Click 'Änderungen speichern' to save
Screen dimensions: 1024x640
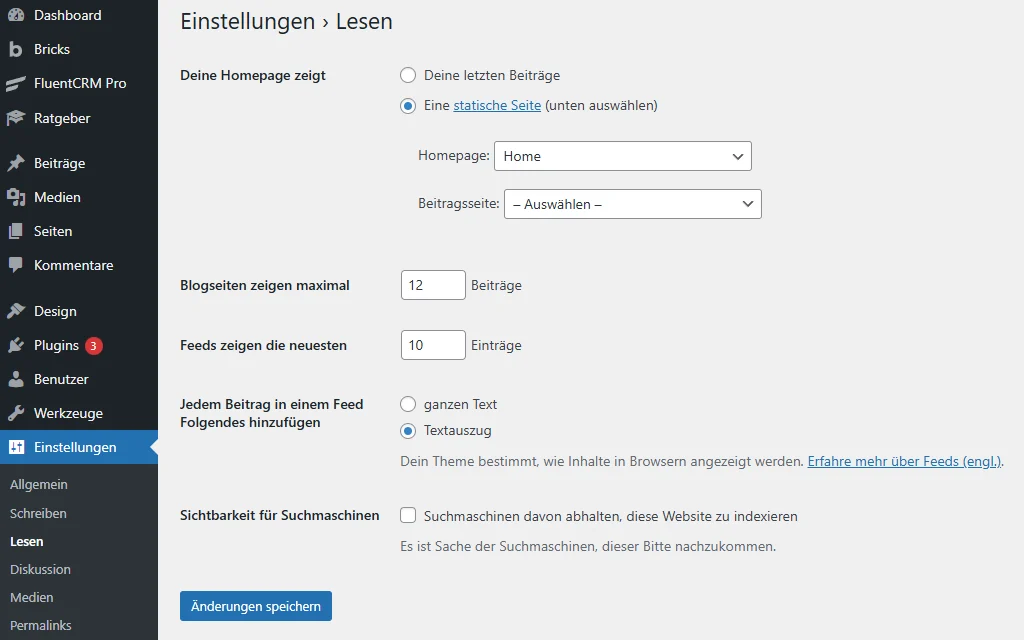255,606
